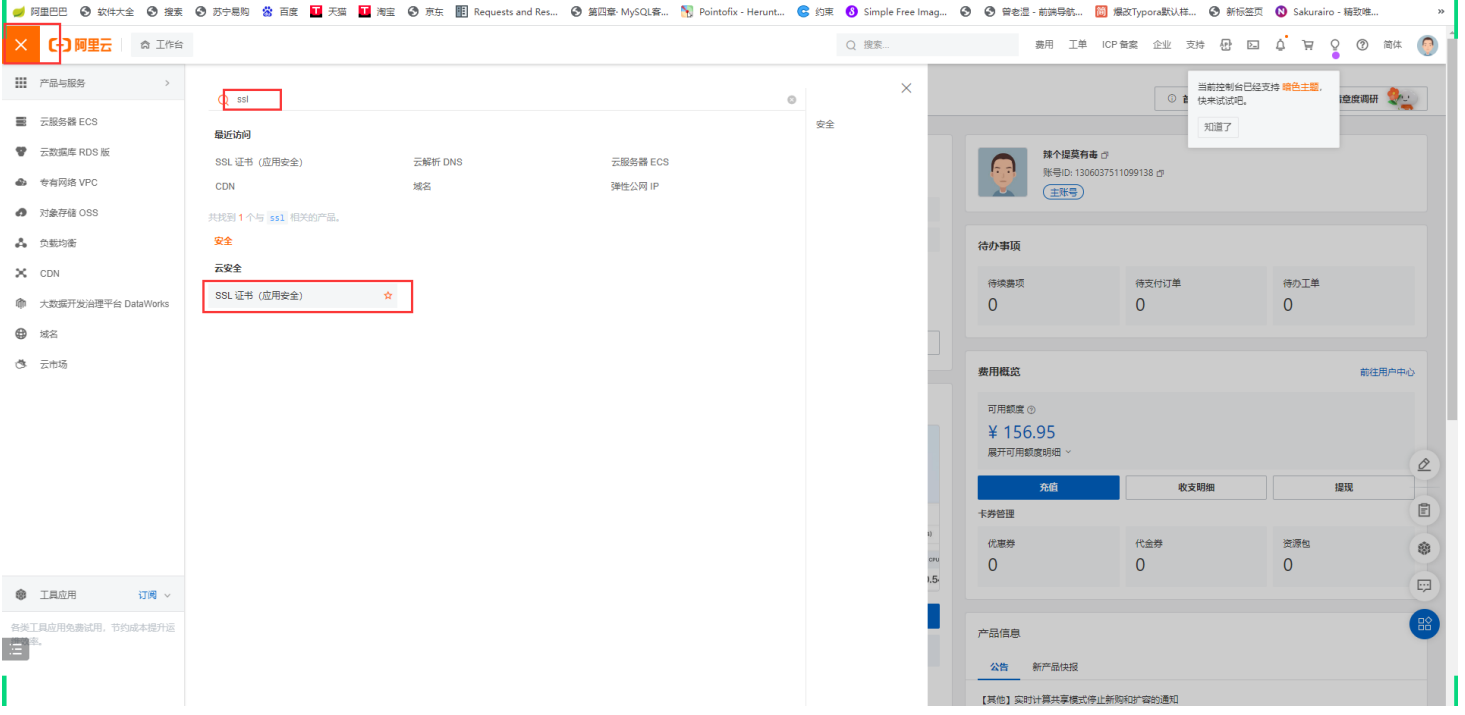Open the Alibaba Cloud logo homepage

(81, 45)
